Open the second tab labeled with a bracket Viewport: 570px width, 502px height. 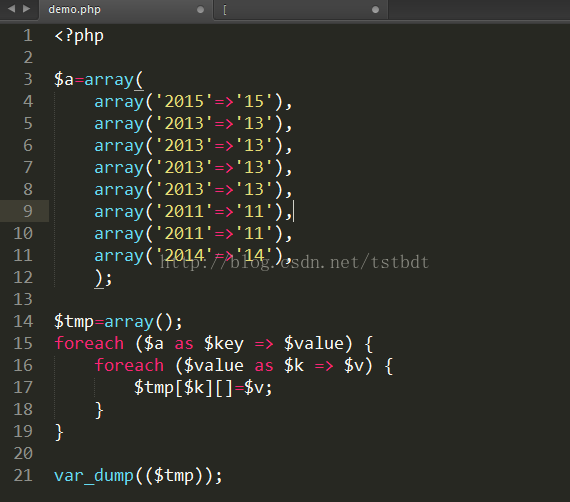point(301,10)
